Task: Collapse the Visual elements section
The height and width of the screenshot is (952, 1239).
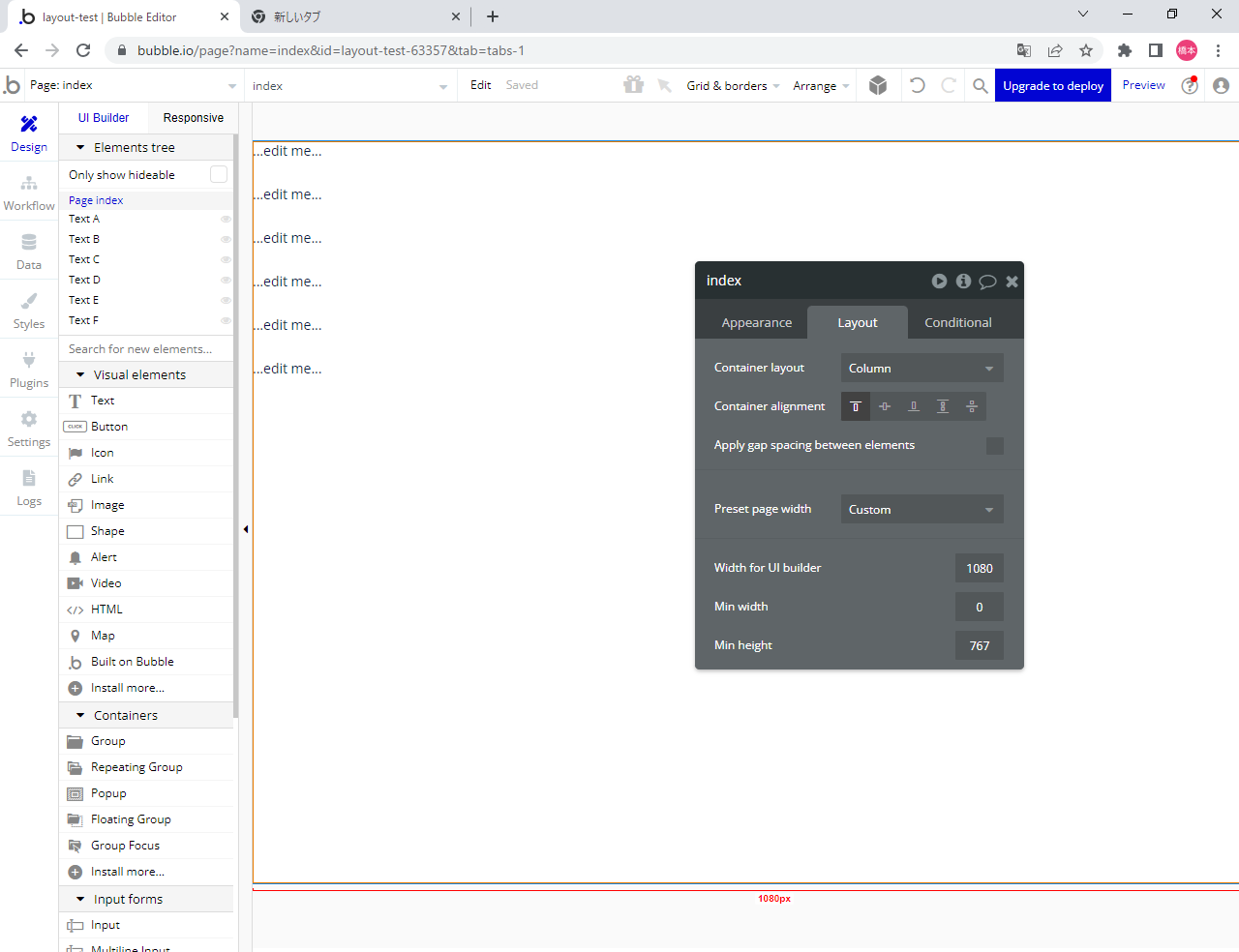Action: point(80,374)
